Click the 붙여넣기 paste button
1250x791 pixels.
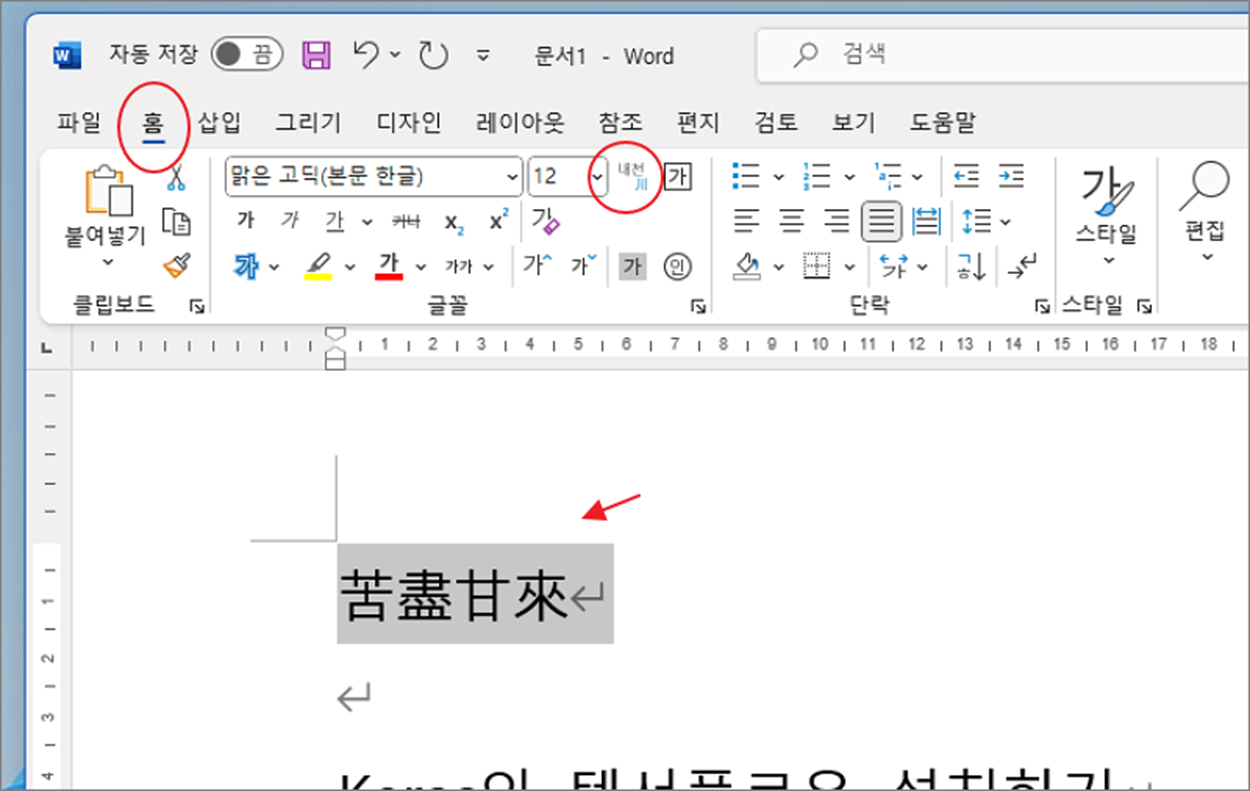tap(107, 205)
